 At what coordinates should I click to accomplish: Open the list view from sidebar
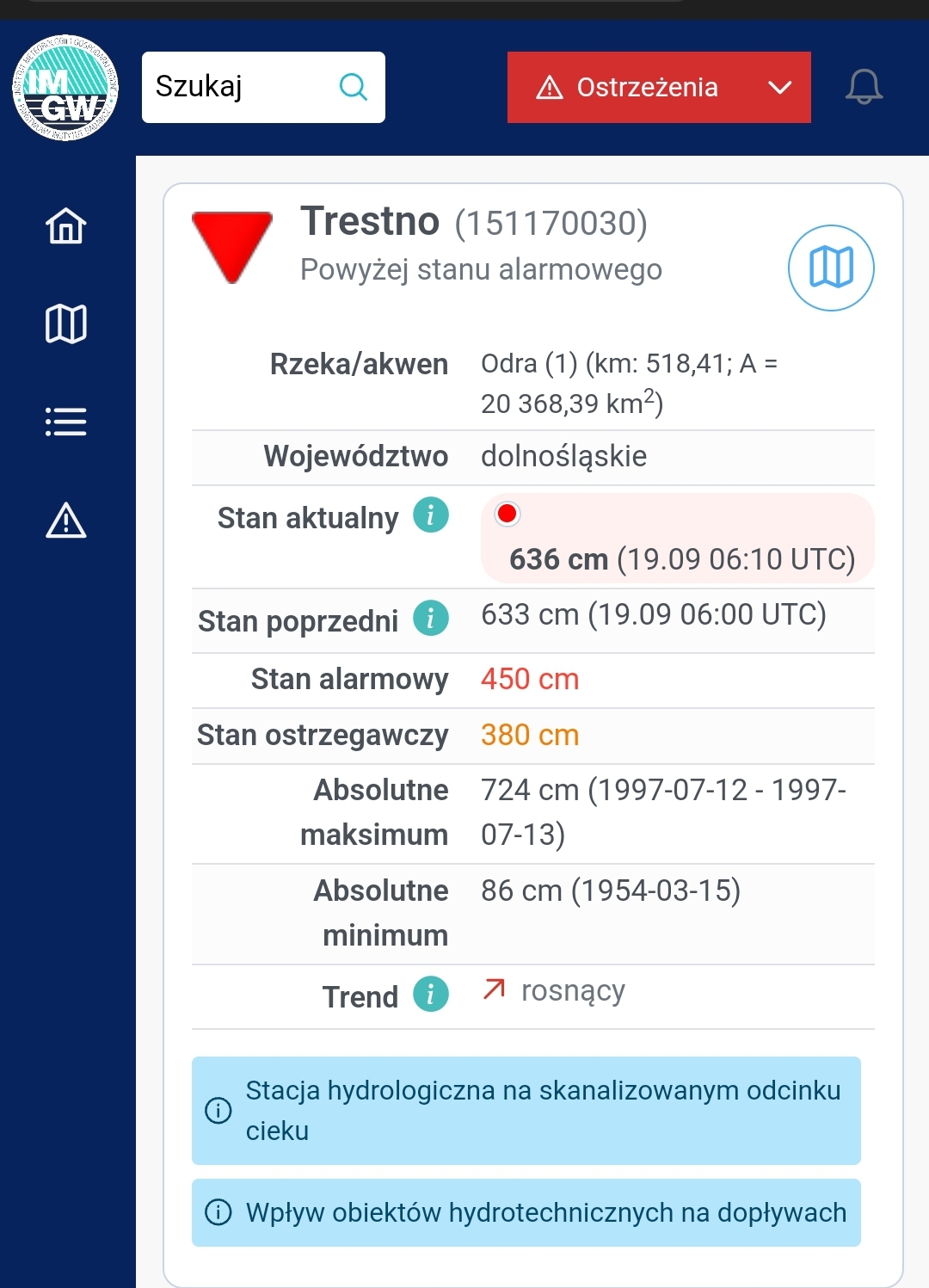coord(66,422)
